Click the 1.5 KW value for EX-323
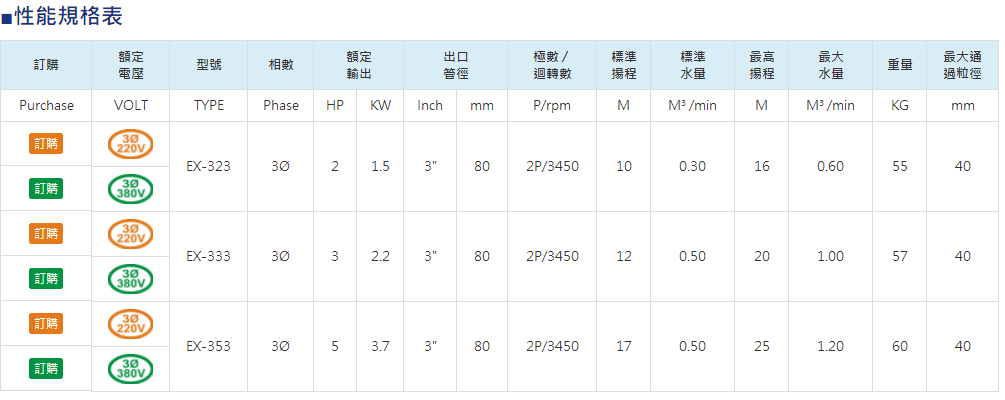 click(x=380, y=166)
